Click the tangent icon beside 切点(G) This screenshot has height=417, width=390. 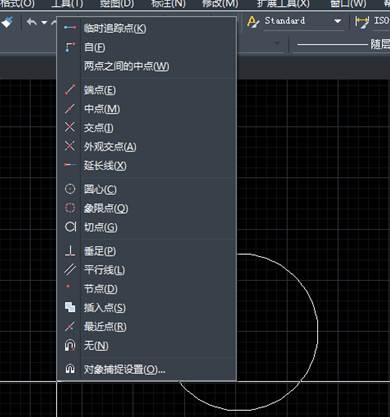(70, 227)
